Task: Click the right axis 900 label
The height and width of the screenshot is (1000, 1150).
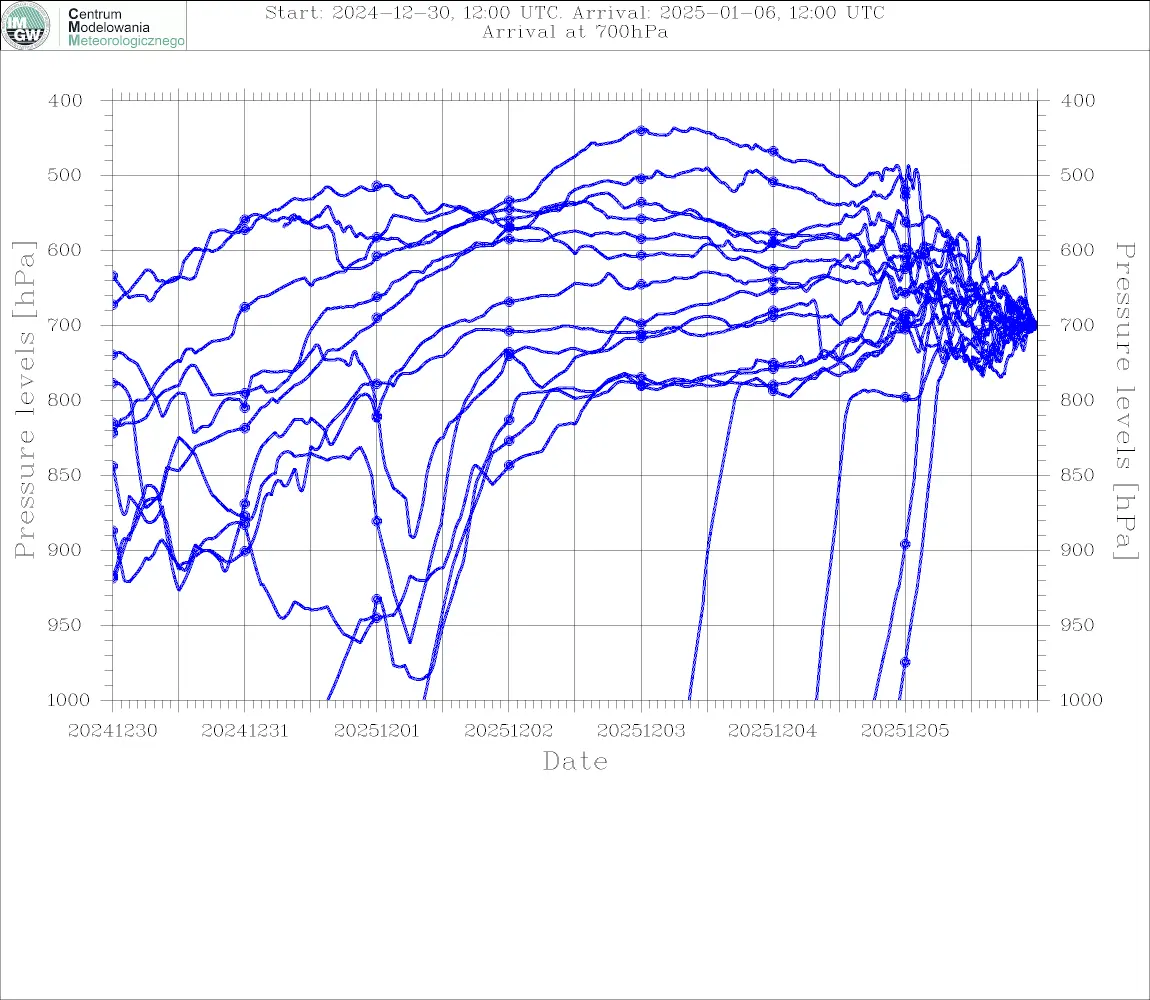Action: tap(1078, 550)
